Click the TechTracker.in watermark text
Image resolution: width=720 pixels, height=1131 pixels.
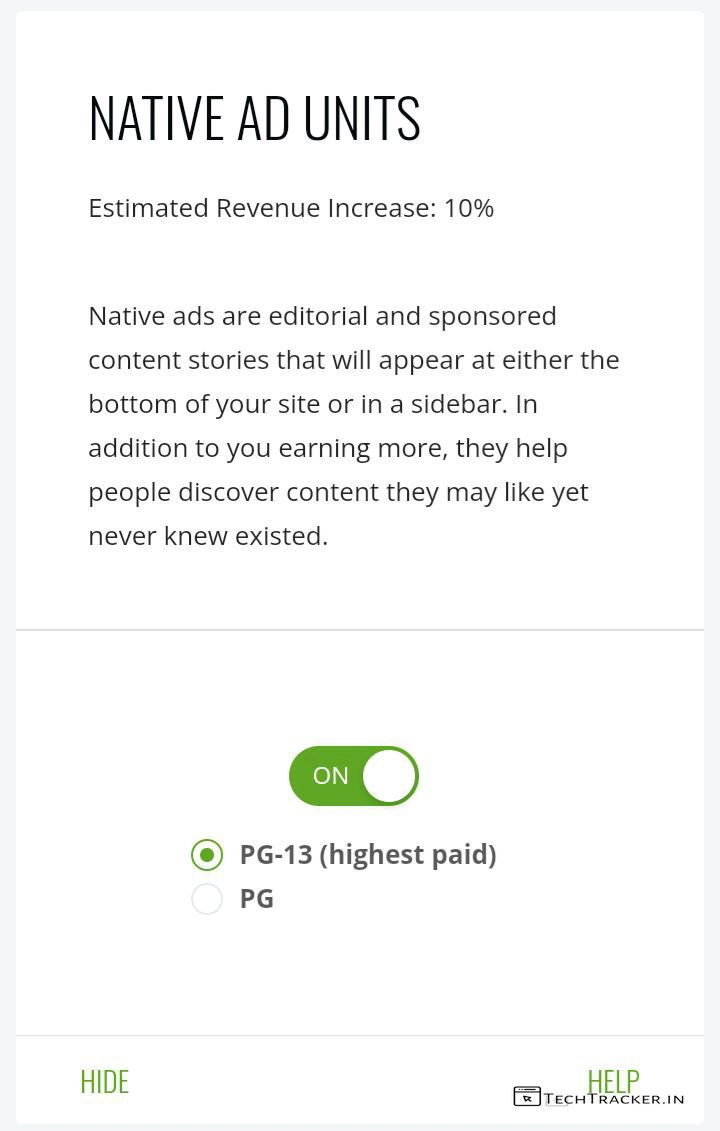click(x=614, y=1098)
